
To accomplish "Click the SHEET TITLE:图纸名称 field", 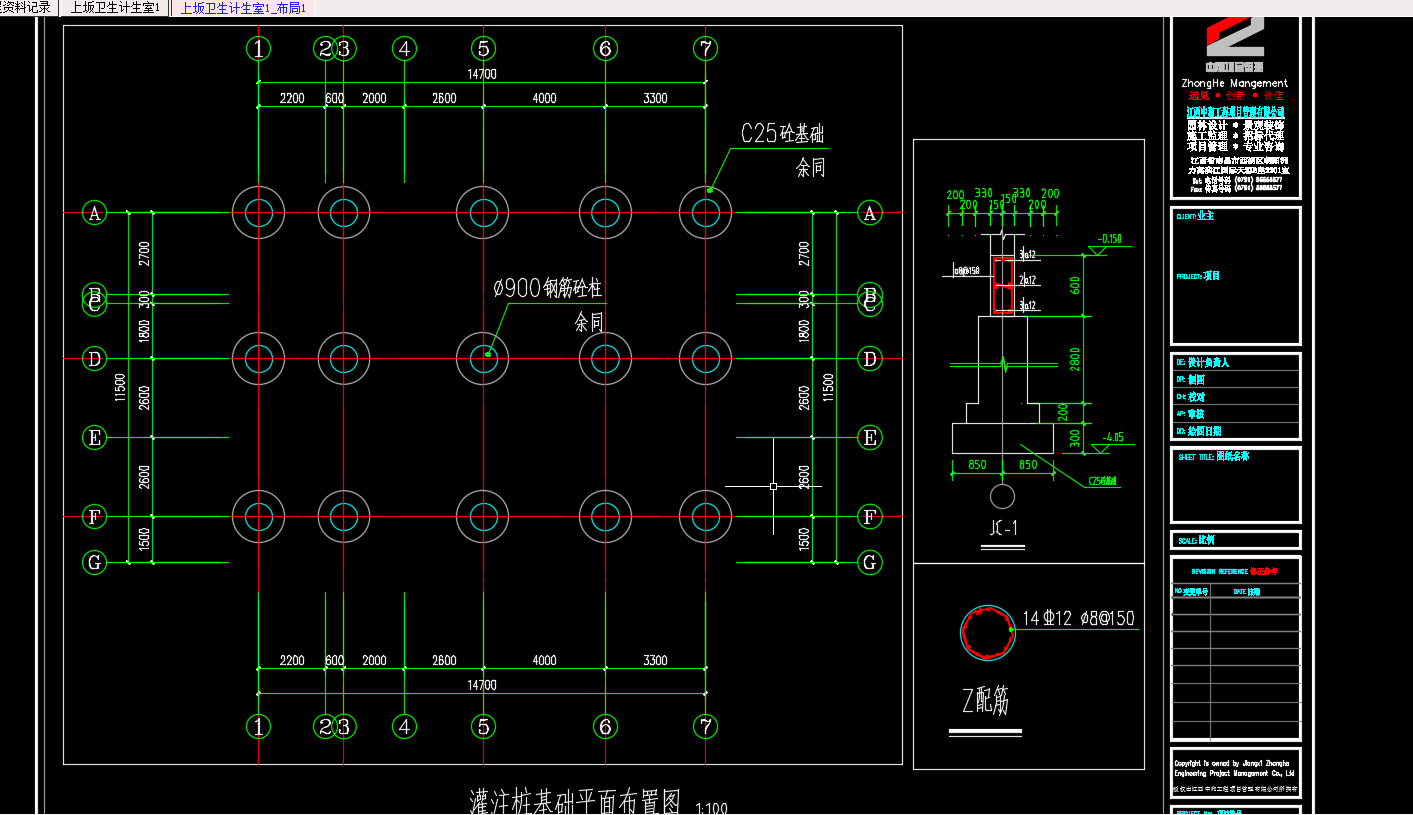I will (x=1213, y=456).
